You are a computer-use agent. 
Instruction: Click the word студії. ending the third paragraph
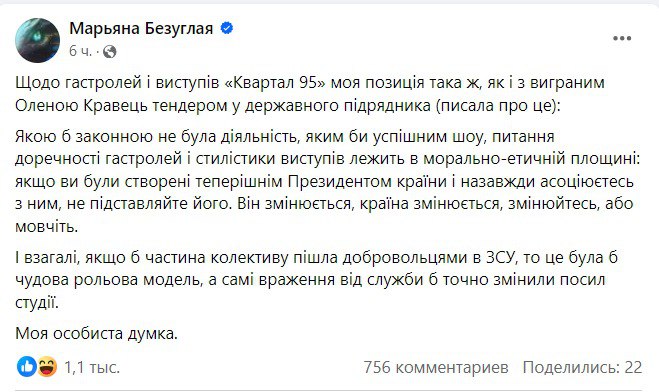point(37,303)
